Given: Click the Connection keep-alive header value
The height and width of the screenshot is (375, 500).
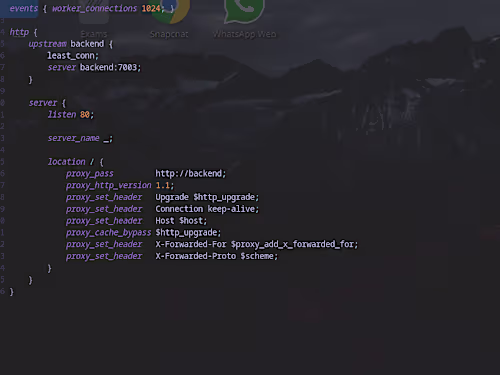Looking at the screenshot, I should (x=205, y=209).
